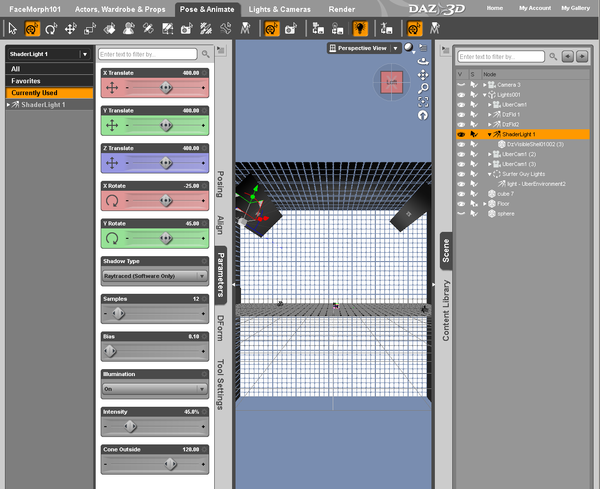Click the X Translate move icon
The height and width of the screenshot is (489, 600).
(x=112, y=88)
